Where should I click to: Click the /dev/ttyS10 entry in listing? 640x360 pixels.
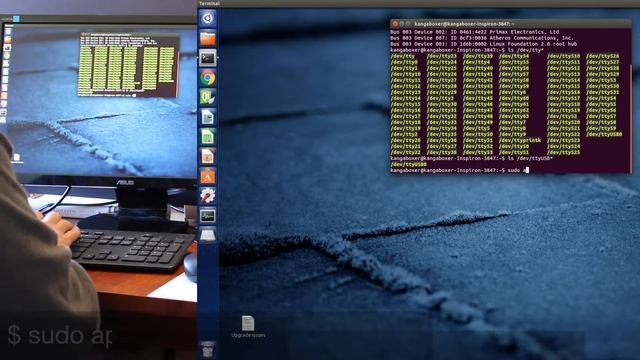pyautogui.click(x=564, y=56)
